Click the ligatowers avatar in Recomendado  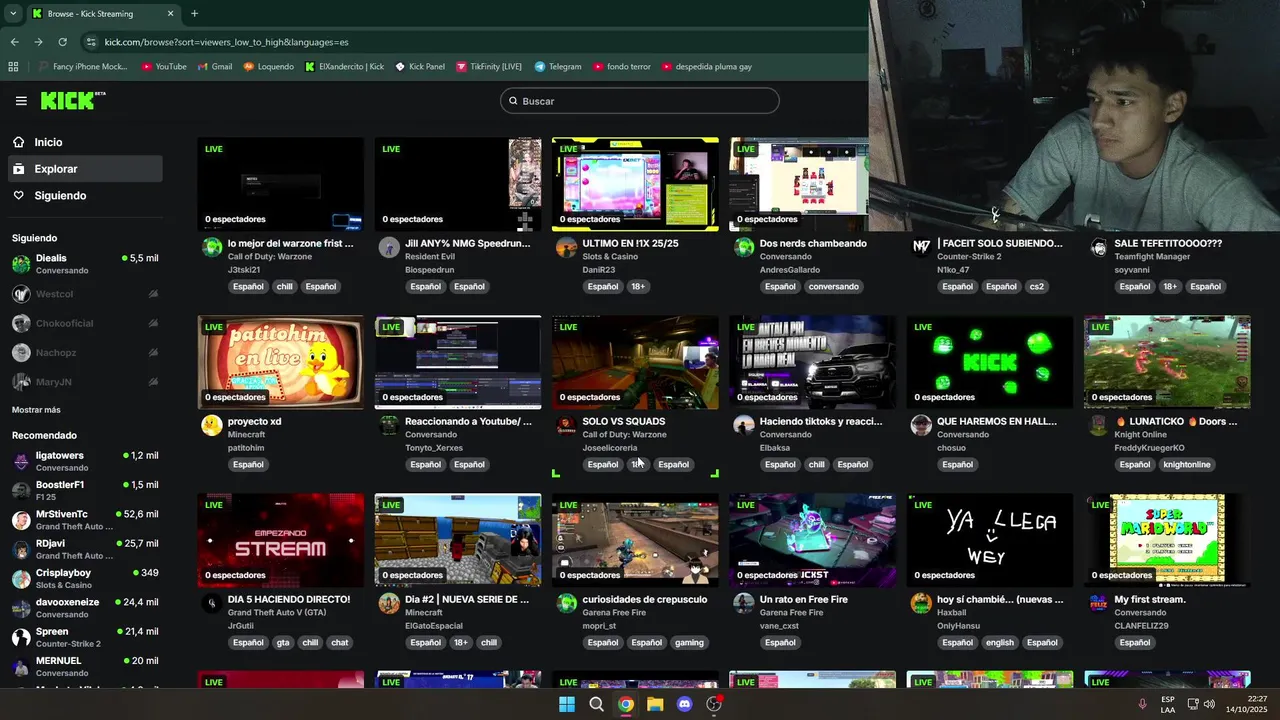(x=21, y=461)
